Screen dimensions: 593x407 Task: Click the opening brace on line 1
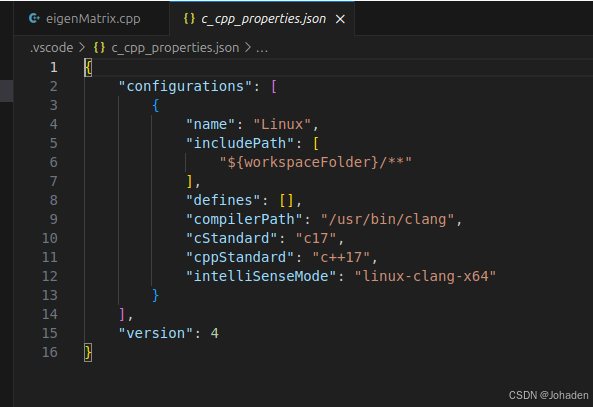click(88, 68)
